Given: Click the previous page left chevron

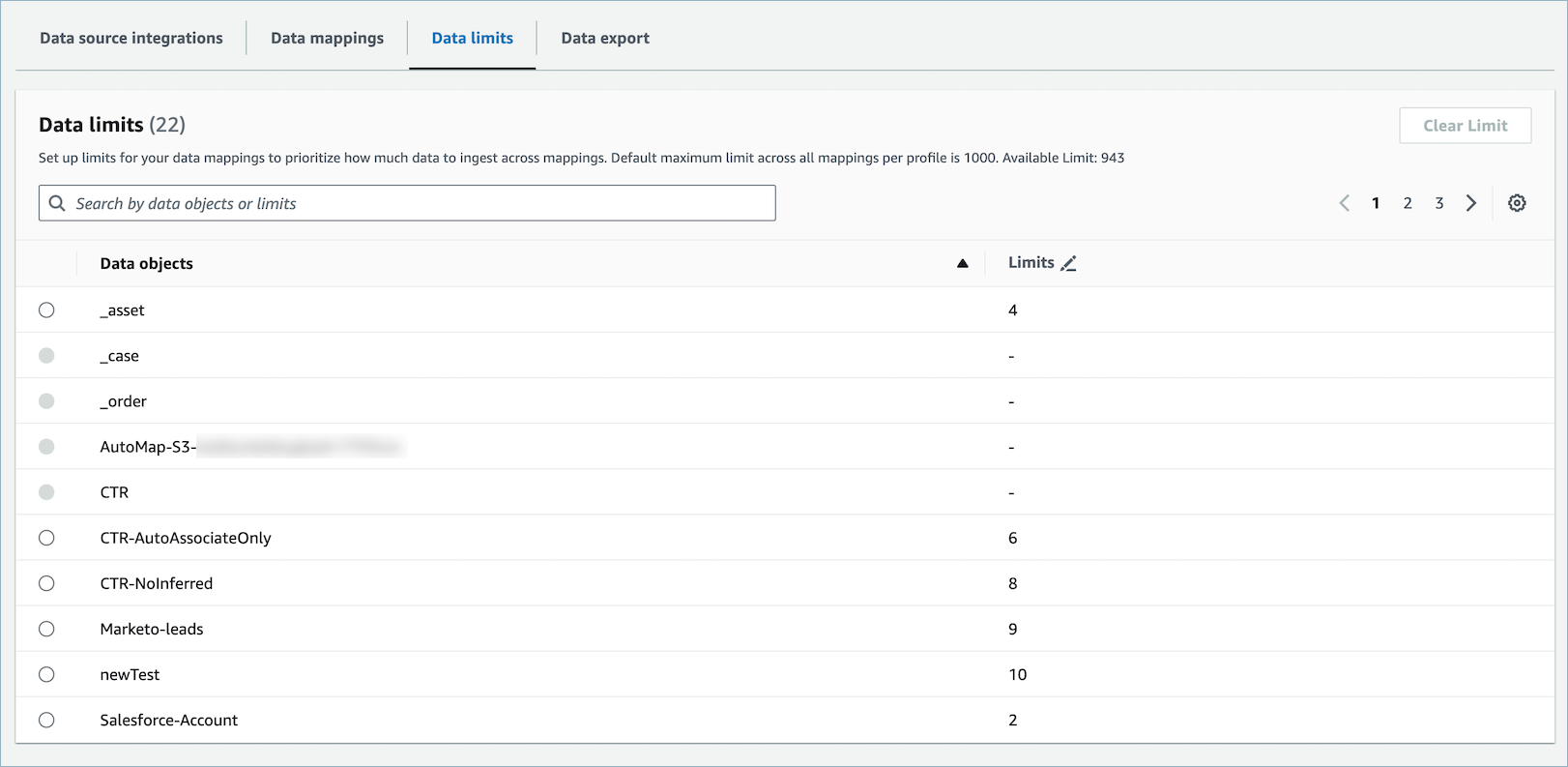Looking at the screenshot, I should click(1344, 203).
